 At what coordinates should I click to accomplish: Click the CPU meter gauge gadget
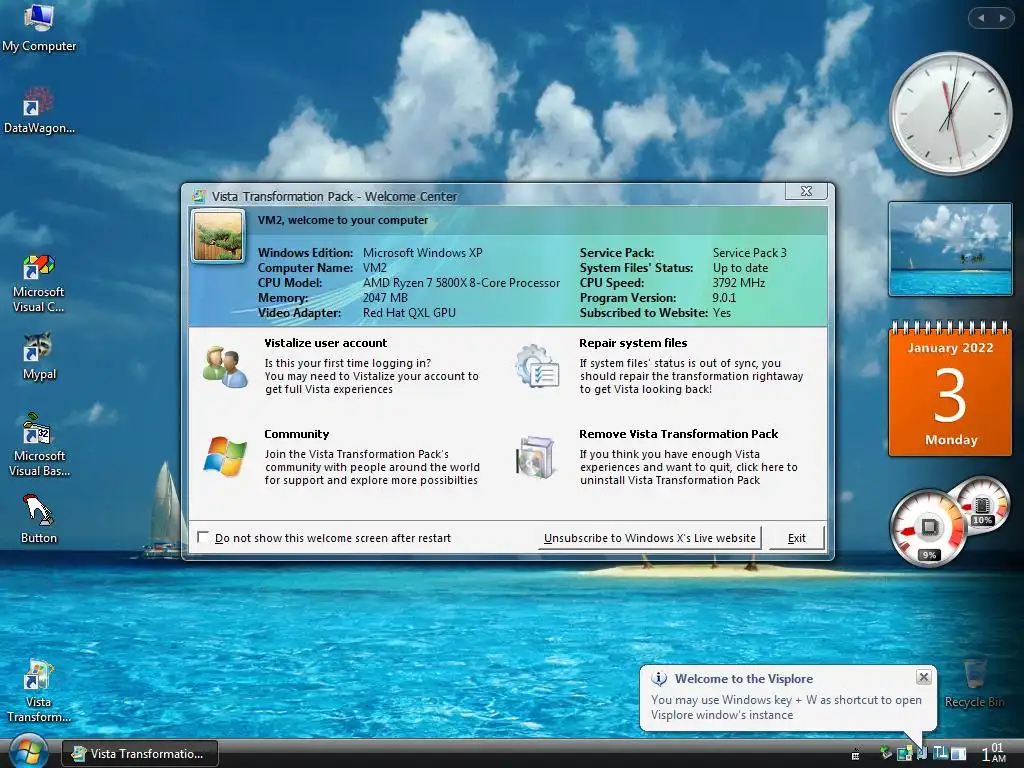pyautogui.click(x=927, y=528)
